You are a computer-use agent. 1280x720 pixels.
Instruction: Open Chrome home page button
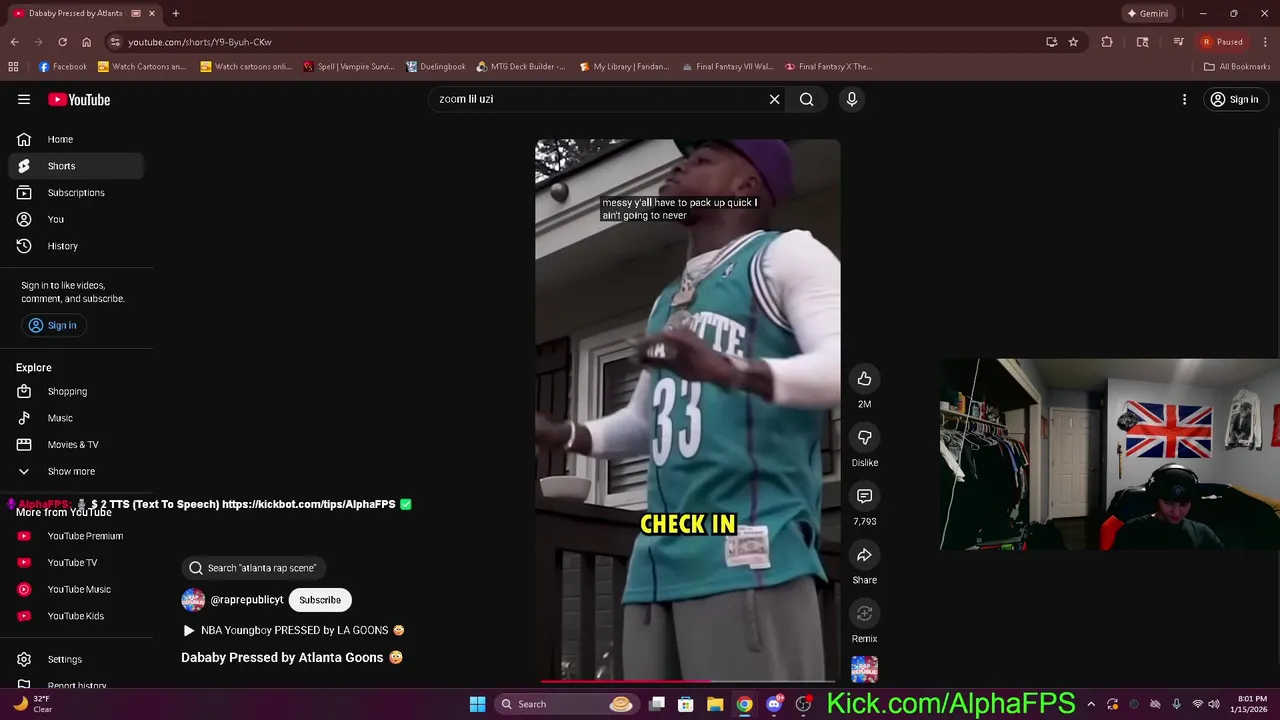(x=86, y=42)
